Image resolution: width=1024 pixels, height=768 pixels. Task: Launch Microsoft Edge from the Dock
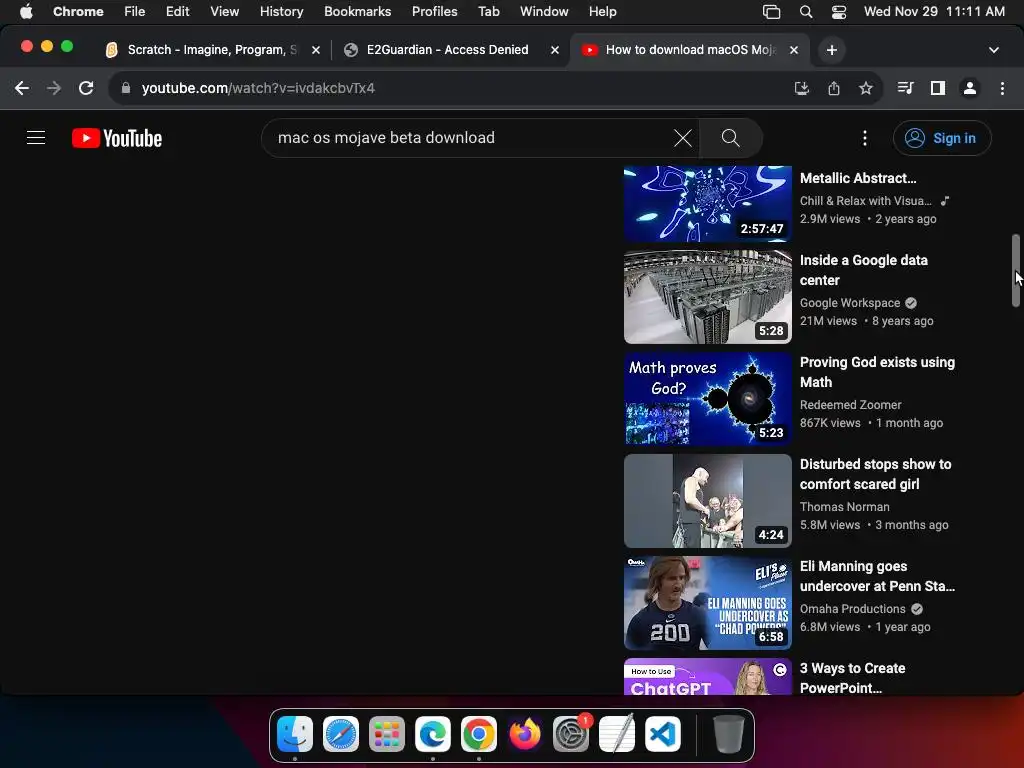432,734
